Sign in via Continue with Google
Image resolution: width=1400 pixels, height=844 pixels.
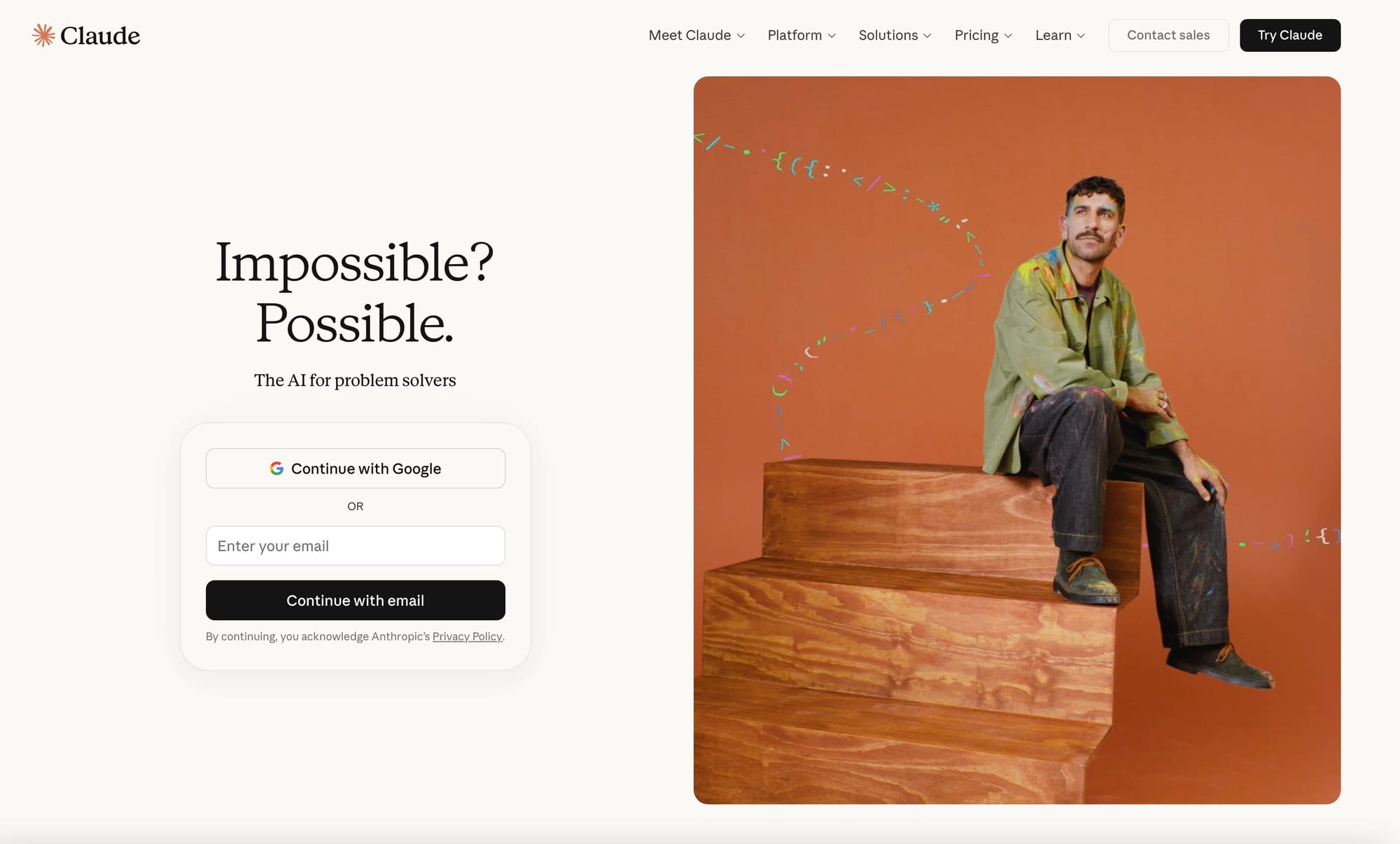[x=356, y=469]
